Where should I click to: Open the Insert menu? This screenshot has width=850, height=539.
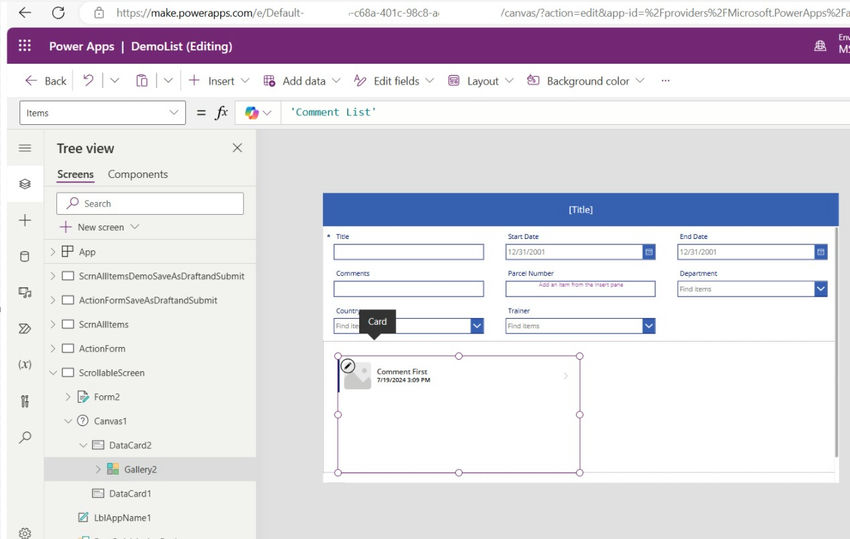pyautogui.click(x=218, y=81)
